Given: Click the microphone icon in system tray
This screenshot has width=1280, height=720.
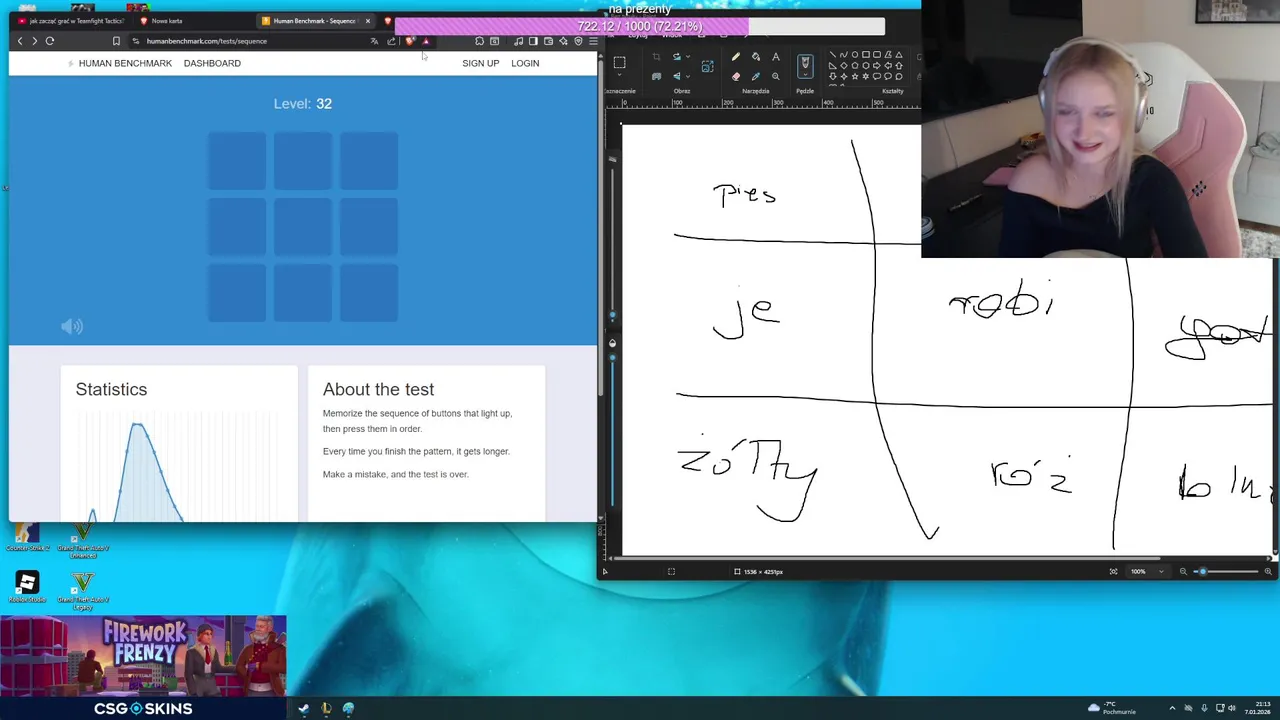Looking at the screenshot, I should pos(1204,708).
